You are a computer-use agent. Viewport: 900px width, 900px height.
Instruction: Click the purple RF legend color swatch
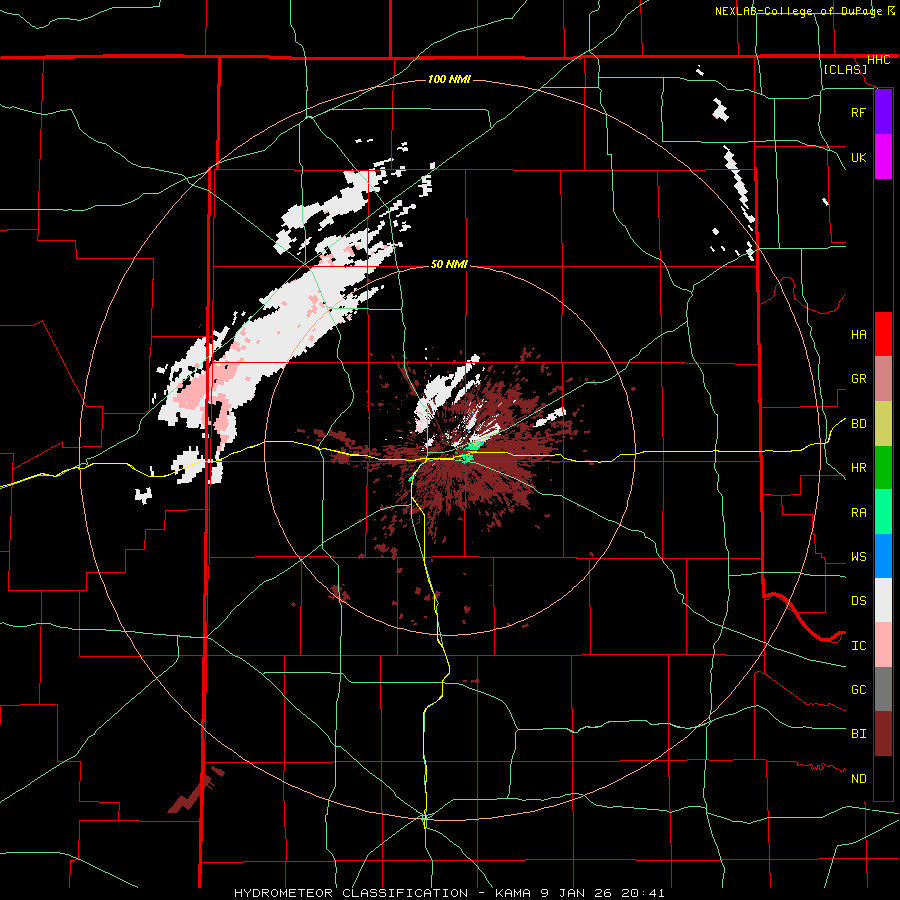883,112
